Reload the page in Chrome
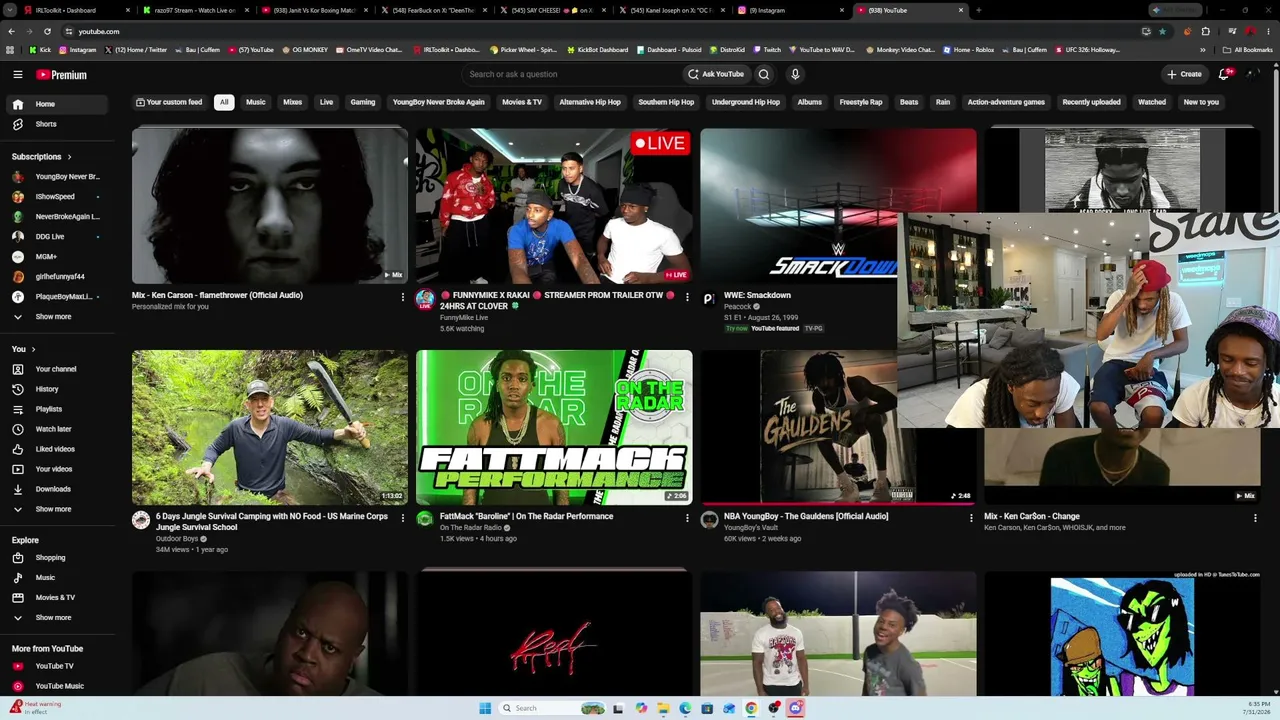Image resolution: width=1280 pixels, height=720 pixels. pos(47,31)
